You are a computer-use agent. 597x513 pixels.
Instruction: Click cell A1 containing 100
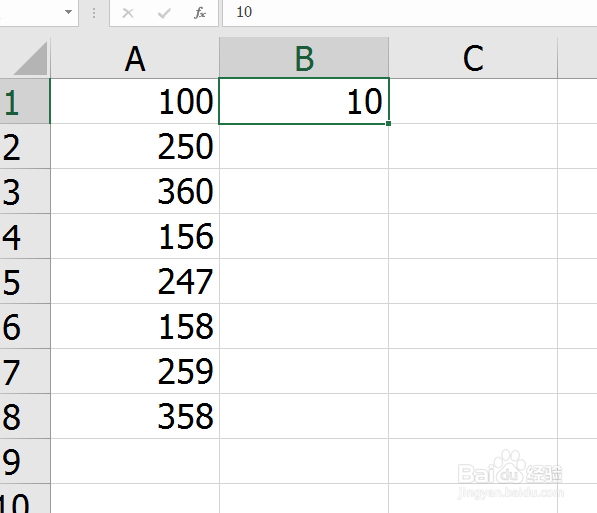tap(135, 101)
